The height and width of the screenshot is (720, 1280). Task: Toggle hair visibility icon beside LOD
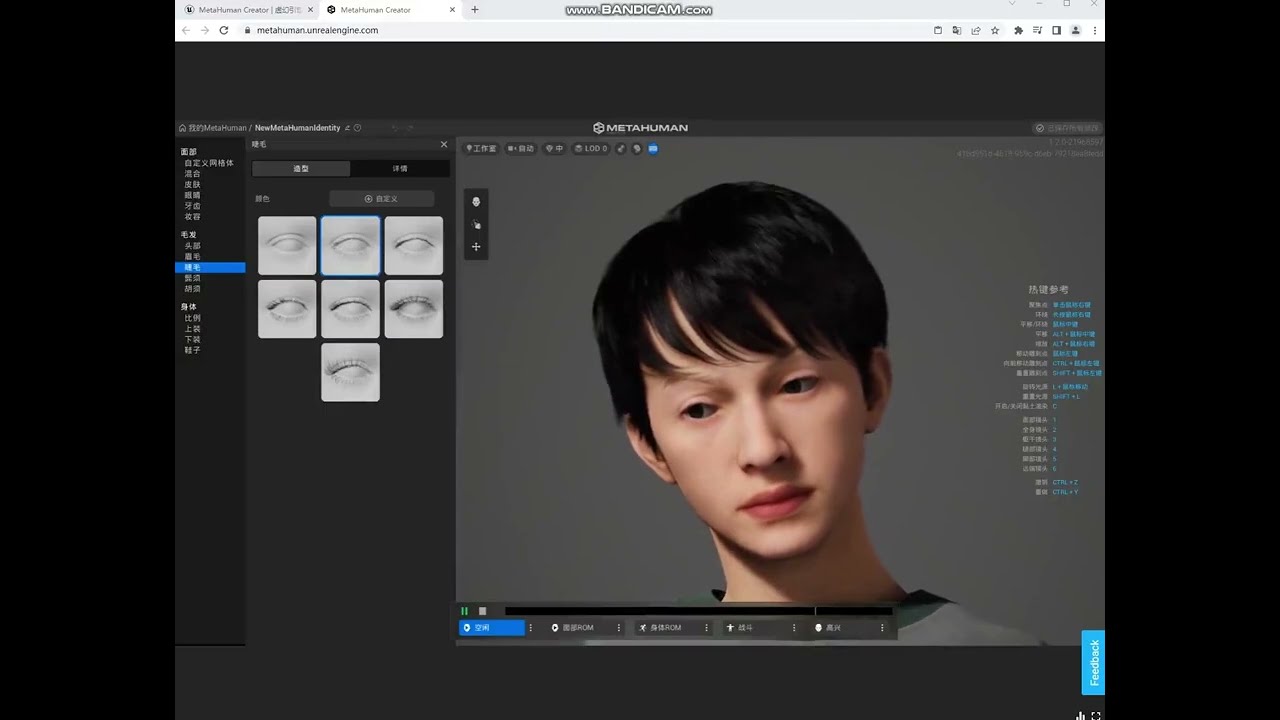(x=621, y=149)
